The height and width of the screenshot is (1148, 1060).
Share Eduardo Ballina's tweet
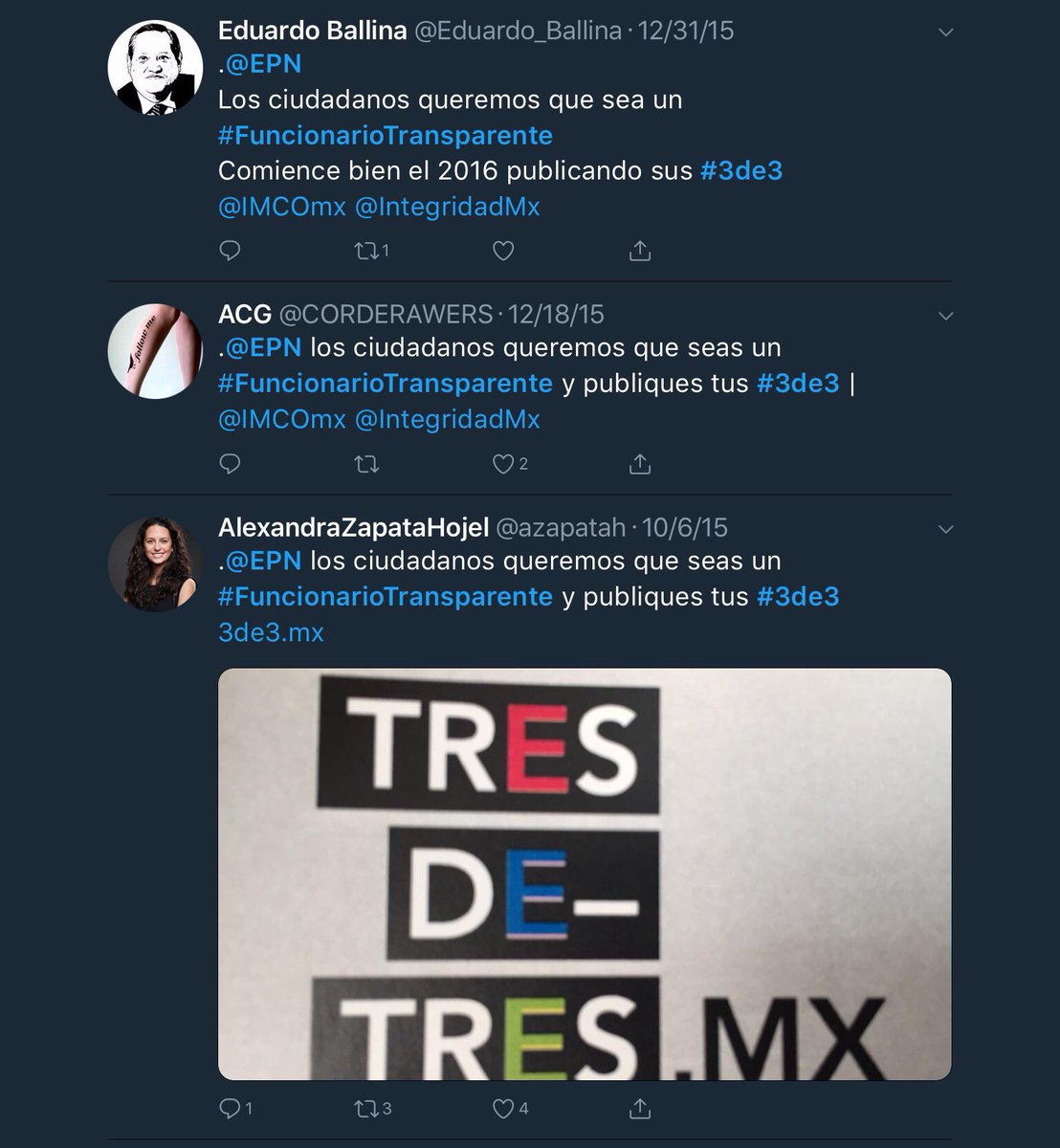click(x=640, y=251)
